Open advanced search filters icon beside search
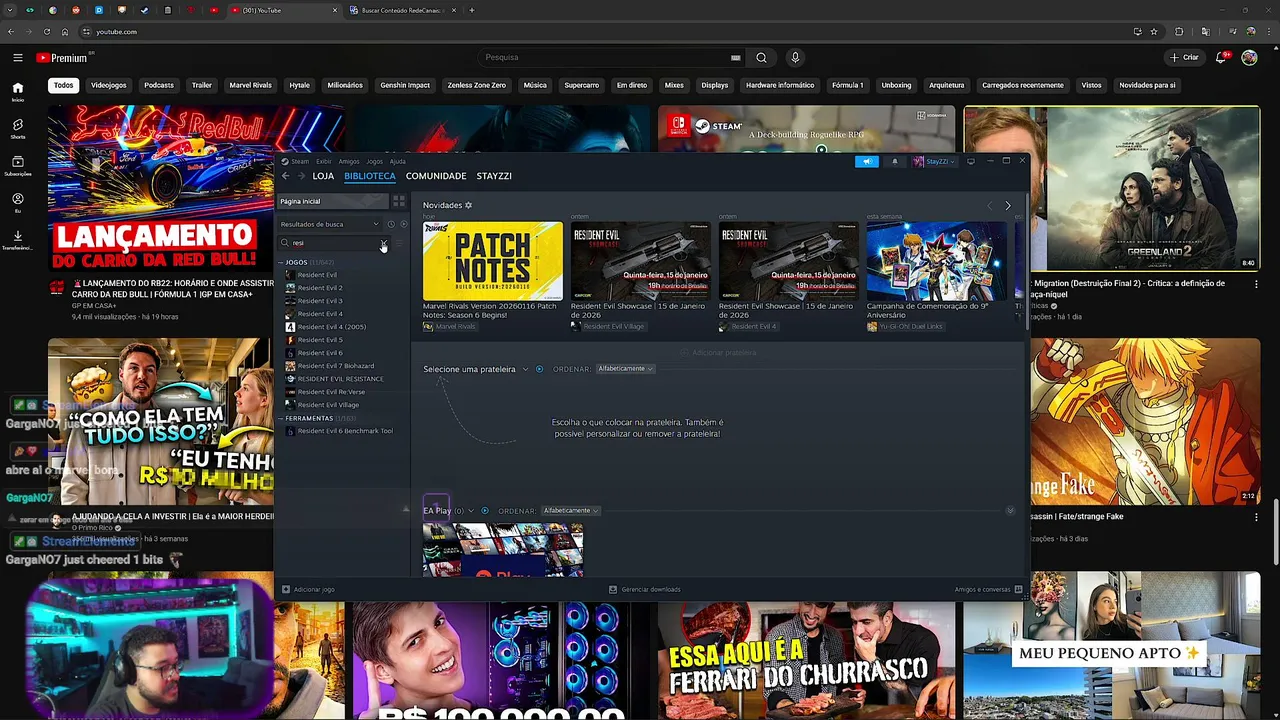The height and width of the screenshot is (720, 1280). tap(399, 243)
